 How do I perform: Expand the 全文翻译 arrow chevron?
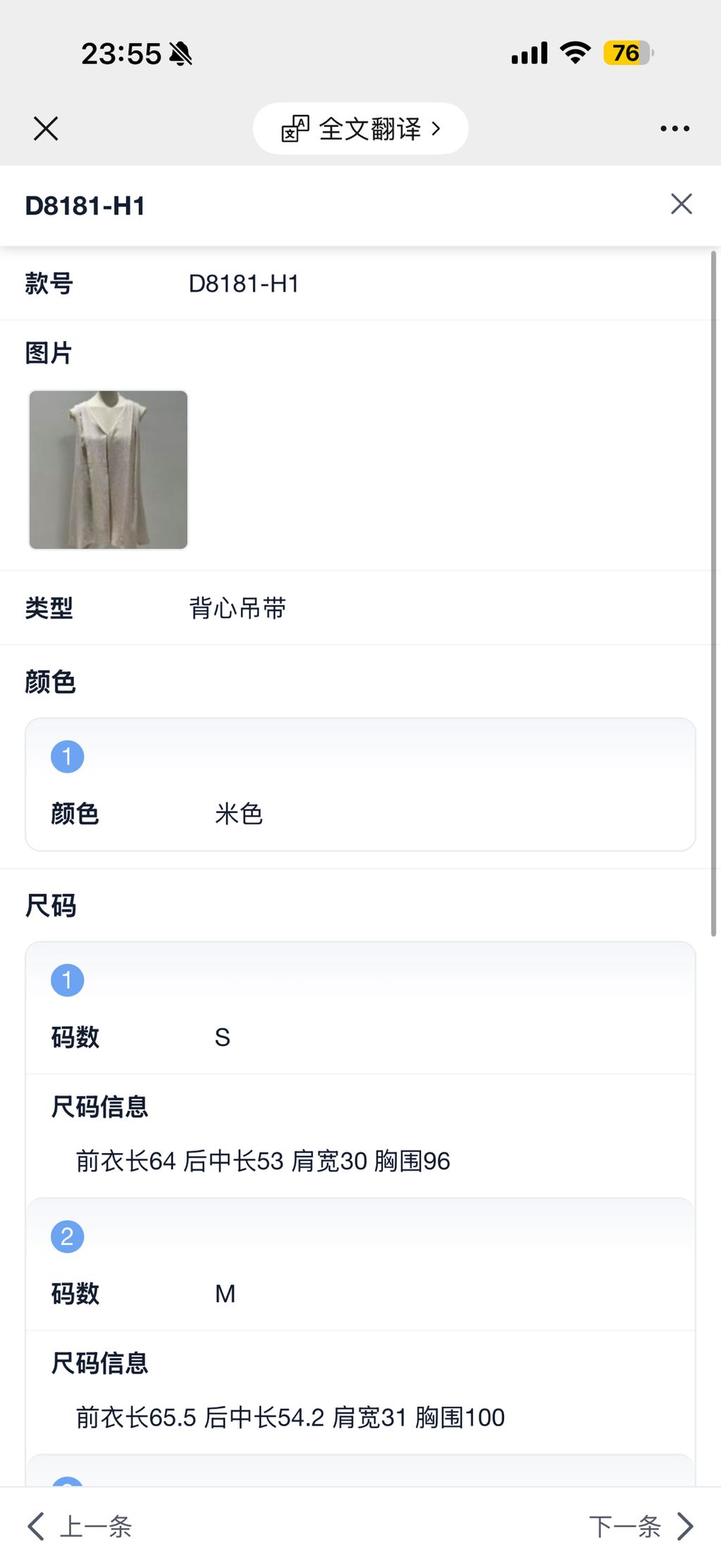(437, 129)
